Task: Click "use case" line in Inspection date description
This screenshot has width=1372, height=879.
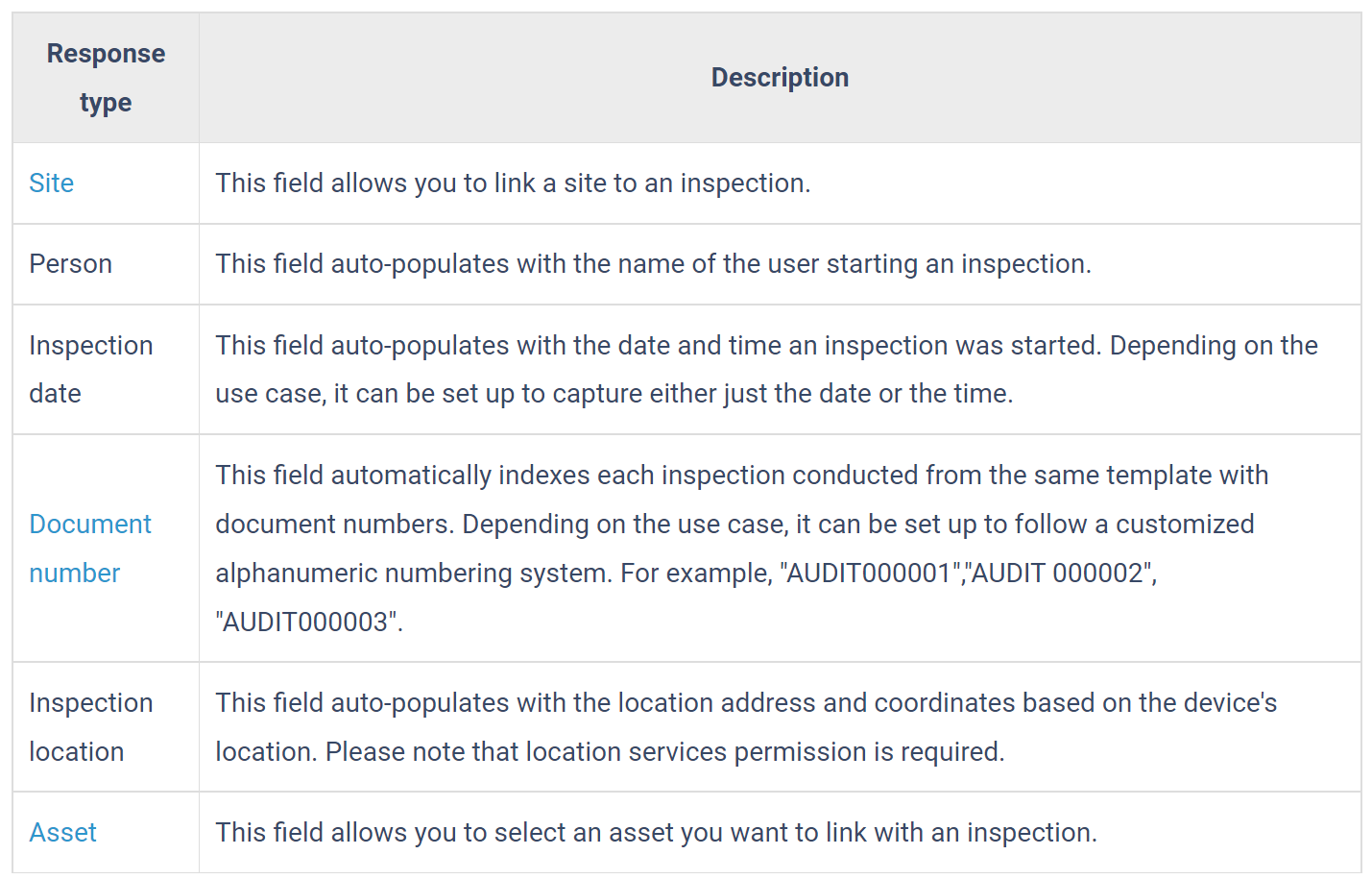Action: [x=614, y=393]
